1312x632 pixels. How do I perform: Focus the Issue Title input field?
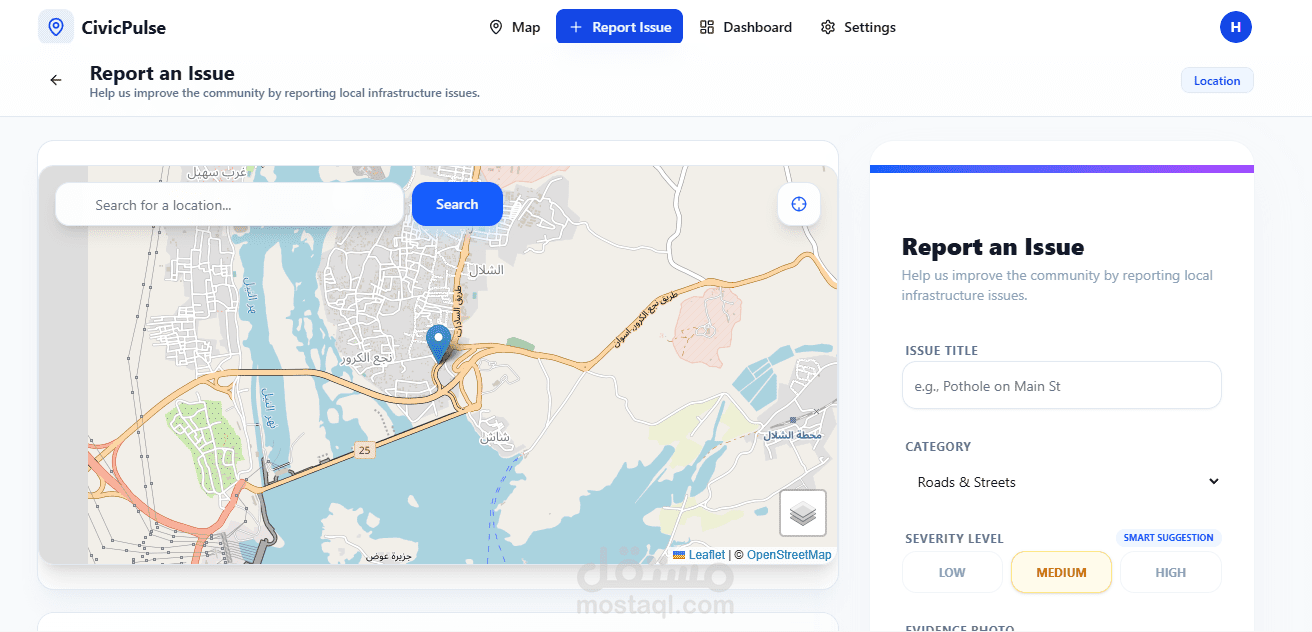click(1062, 386)
